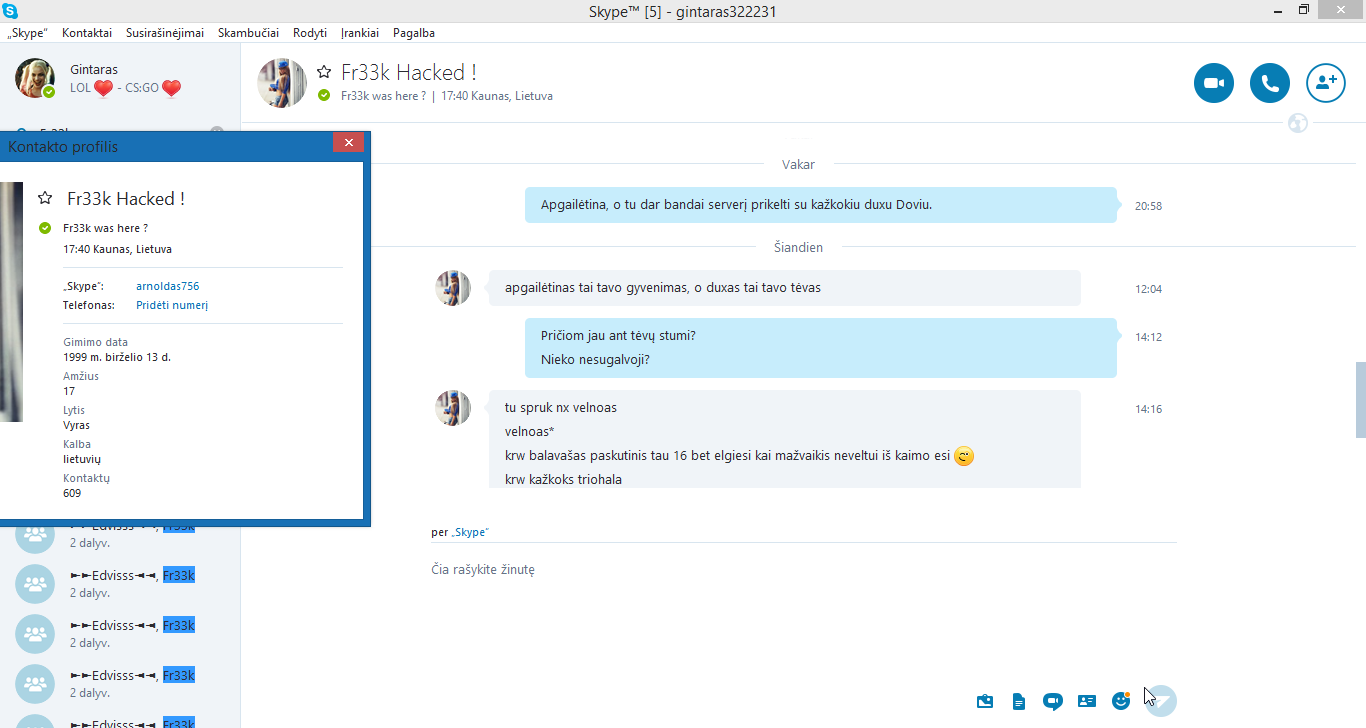This screenshot has width=1366, height=728.
Task: Send a photo with the picture icon
Action: tap(985, 701)
